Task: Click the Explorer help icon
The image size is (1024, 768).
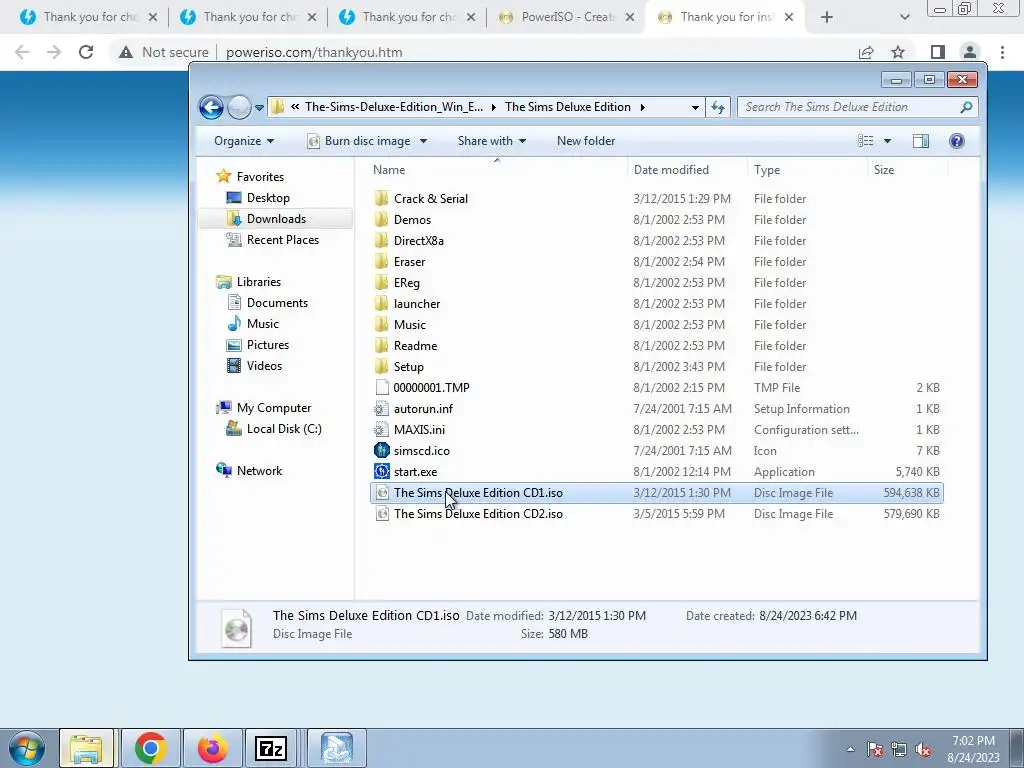Action: [x=957, y=141]
